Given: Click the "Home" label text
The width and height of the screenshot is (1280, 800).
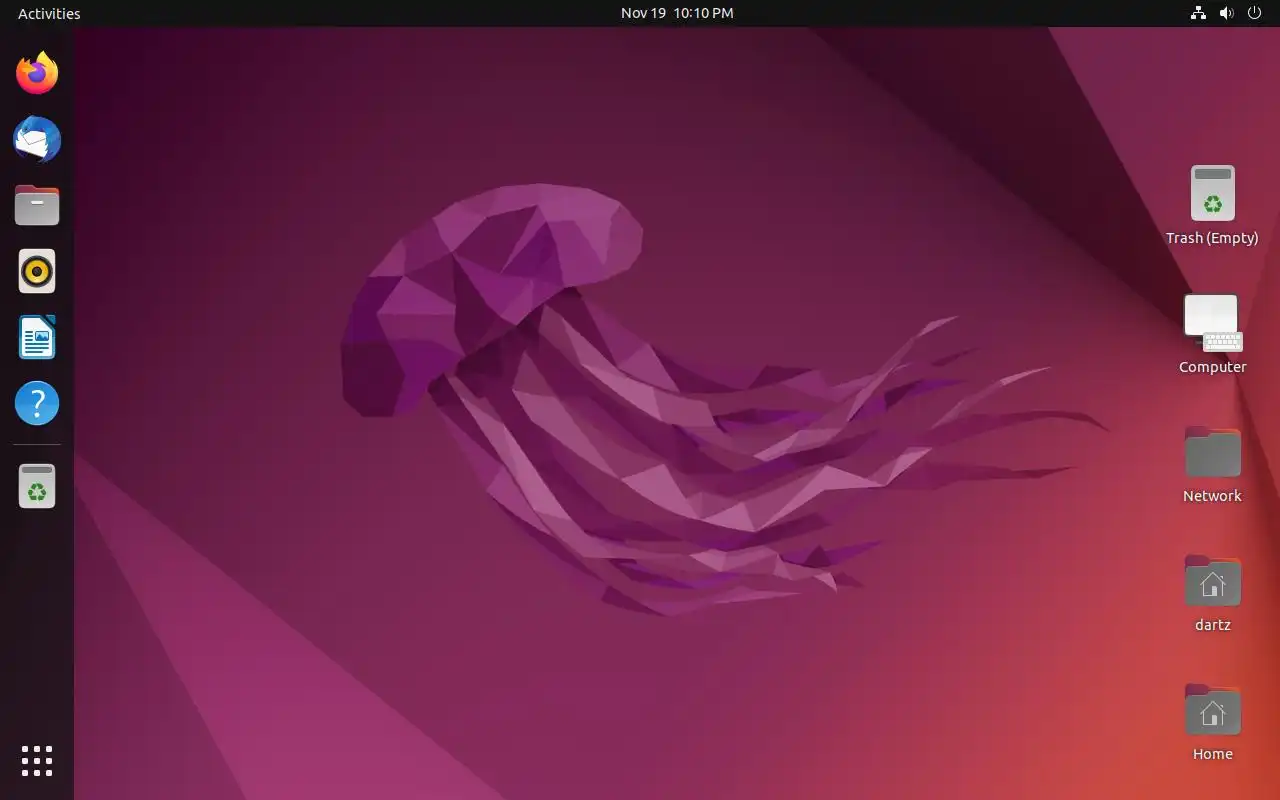Looking at the screenshot, I should coord(1212,754).
